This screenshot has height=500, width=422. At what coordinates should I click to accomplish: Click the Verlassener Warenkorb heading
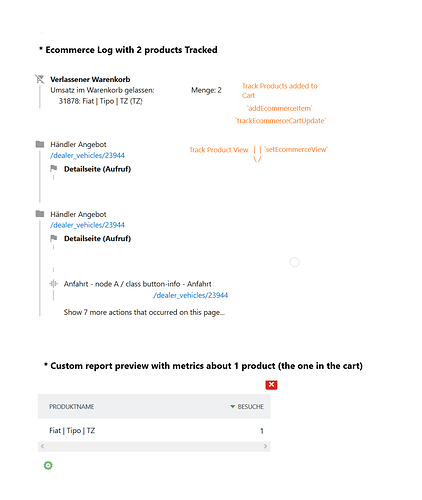(90, 79)
